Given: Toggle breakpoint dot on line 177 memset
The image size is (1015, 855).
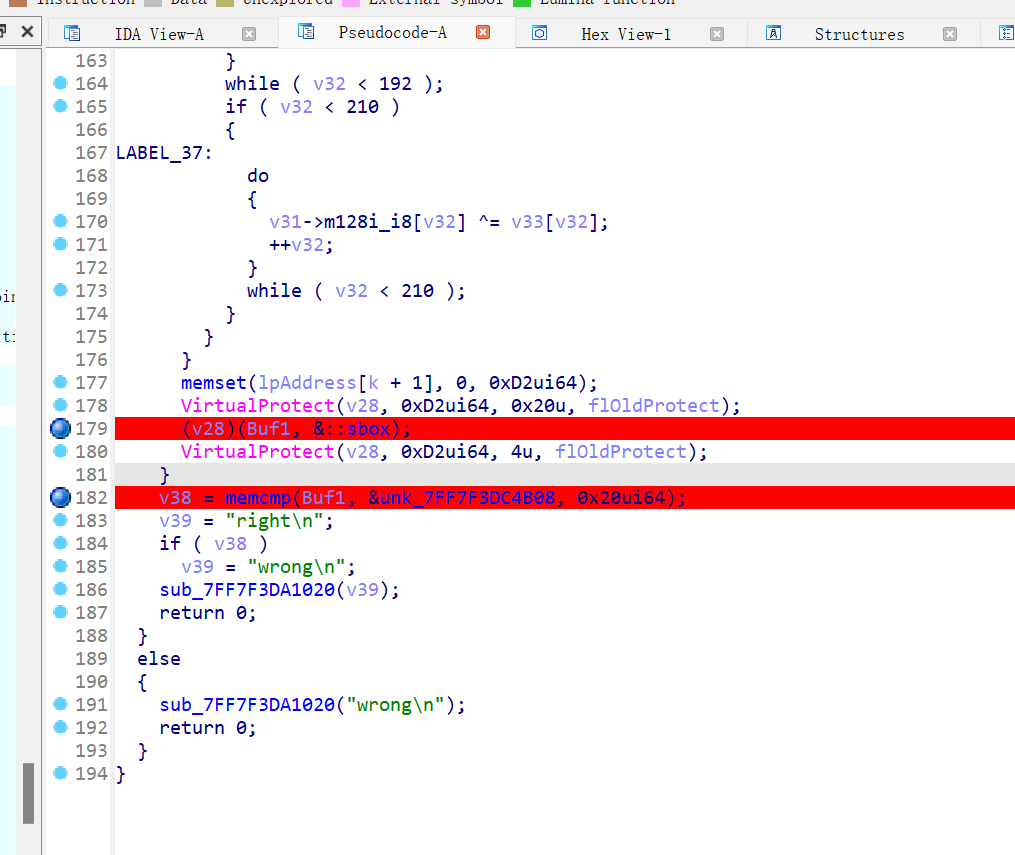Looking at the screenshot, I should click(x=60, y=383).
